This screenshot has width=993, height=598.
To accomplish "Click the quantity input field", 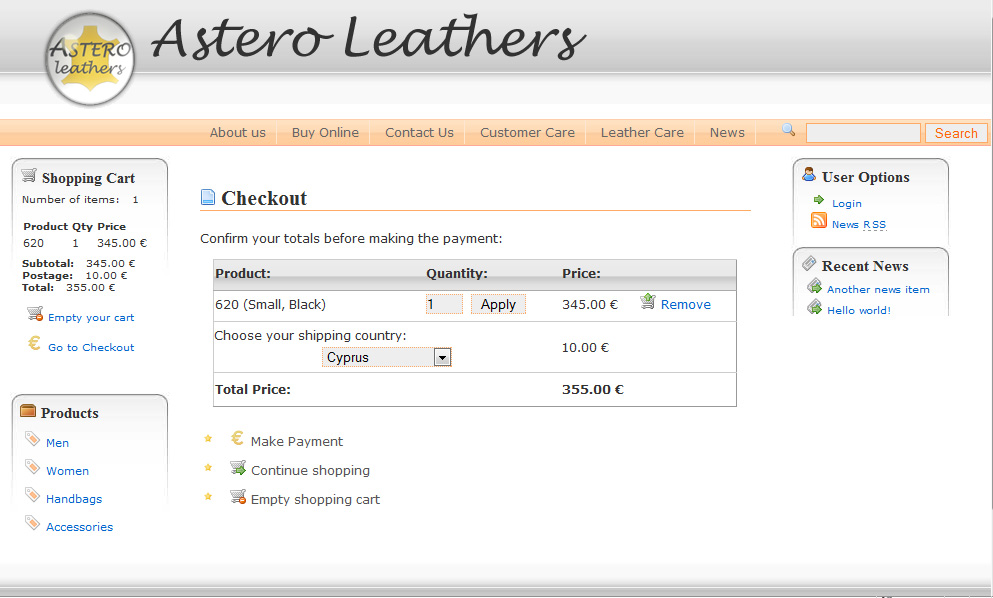I will [444, 304].
